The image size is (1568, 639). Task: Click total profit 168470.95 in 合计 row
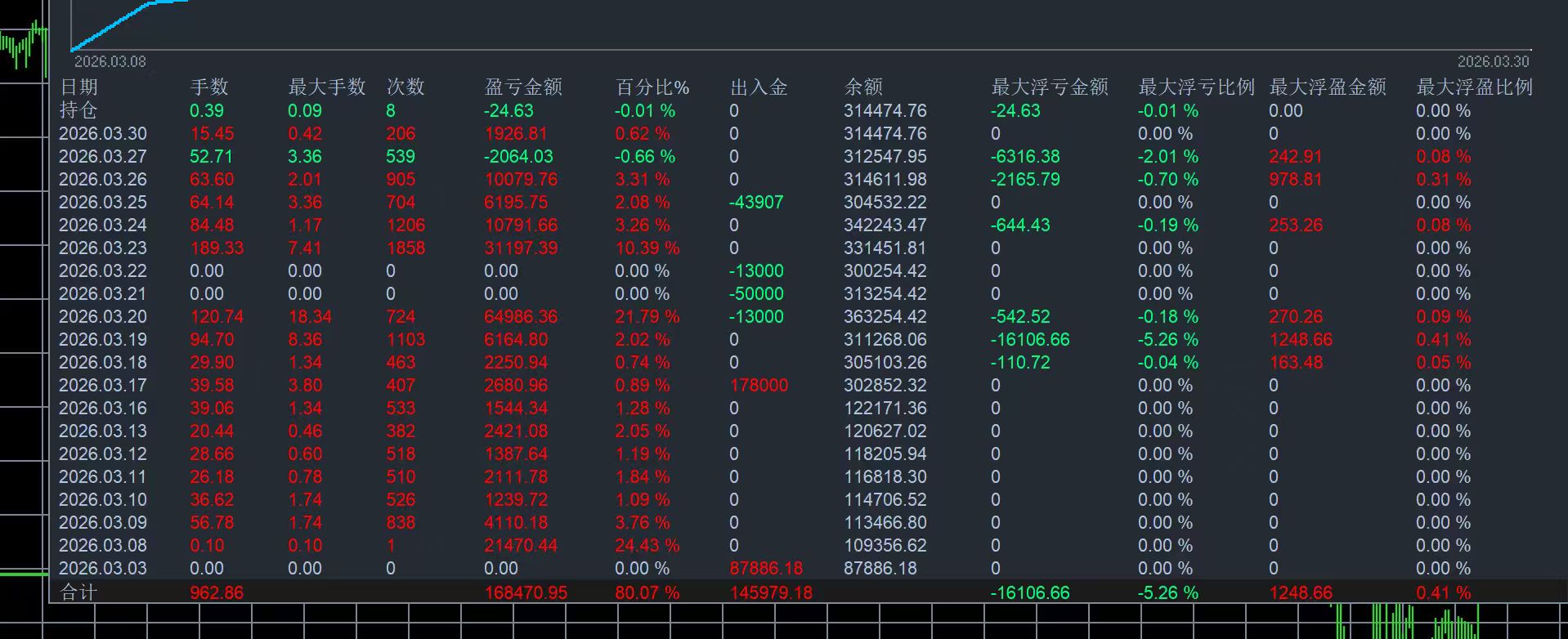pyautogui.click(x=526, y=592)
